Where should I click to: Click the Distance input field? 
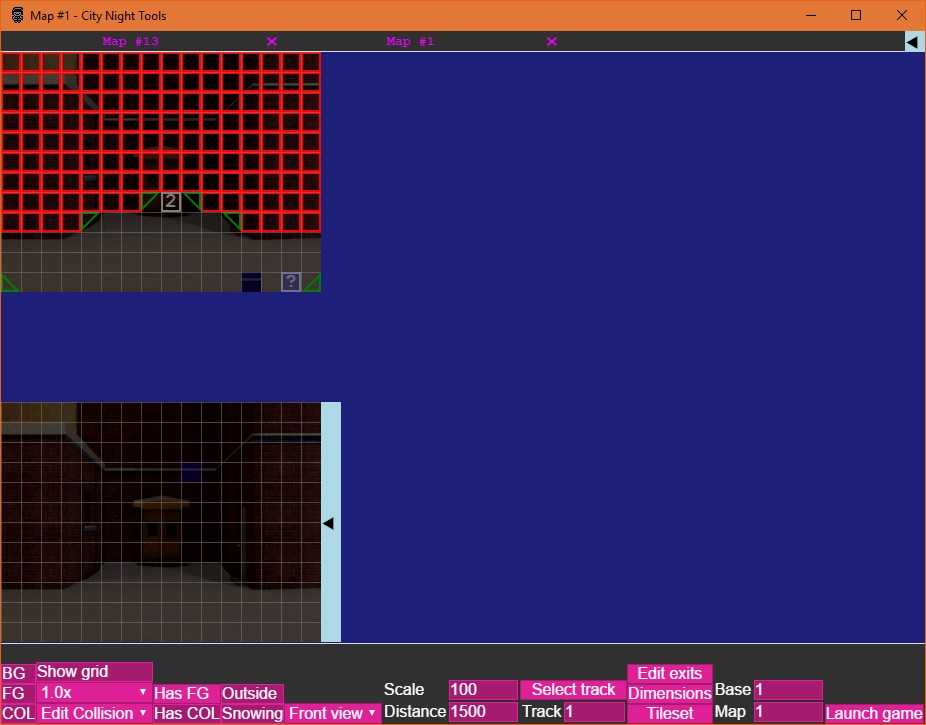coord(483,712)
